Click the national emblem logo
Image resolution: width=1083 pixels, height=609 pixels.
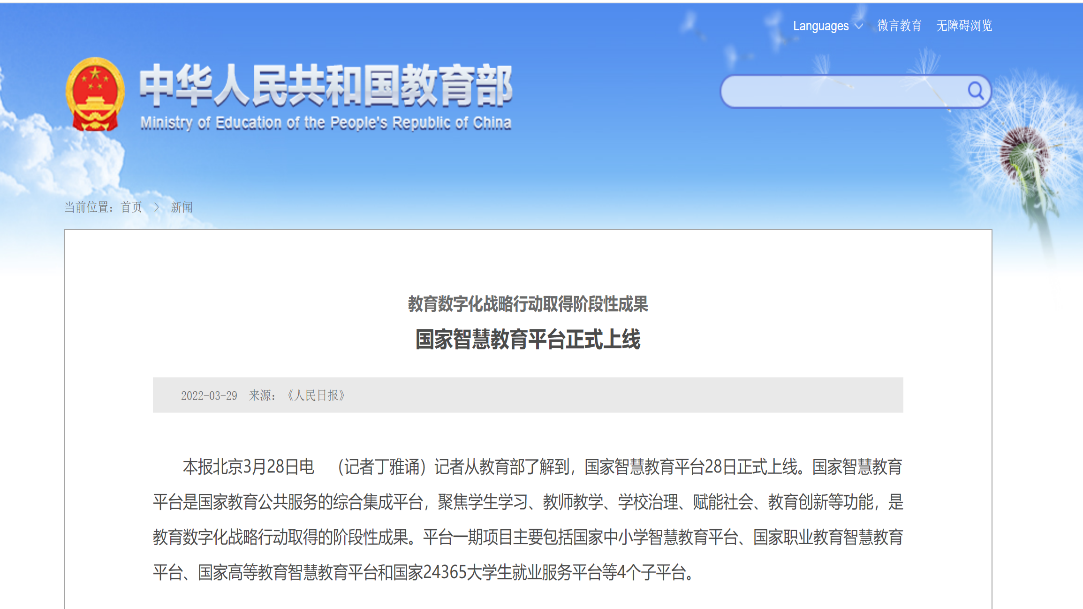[95, 95]
